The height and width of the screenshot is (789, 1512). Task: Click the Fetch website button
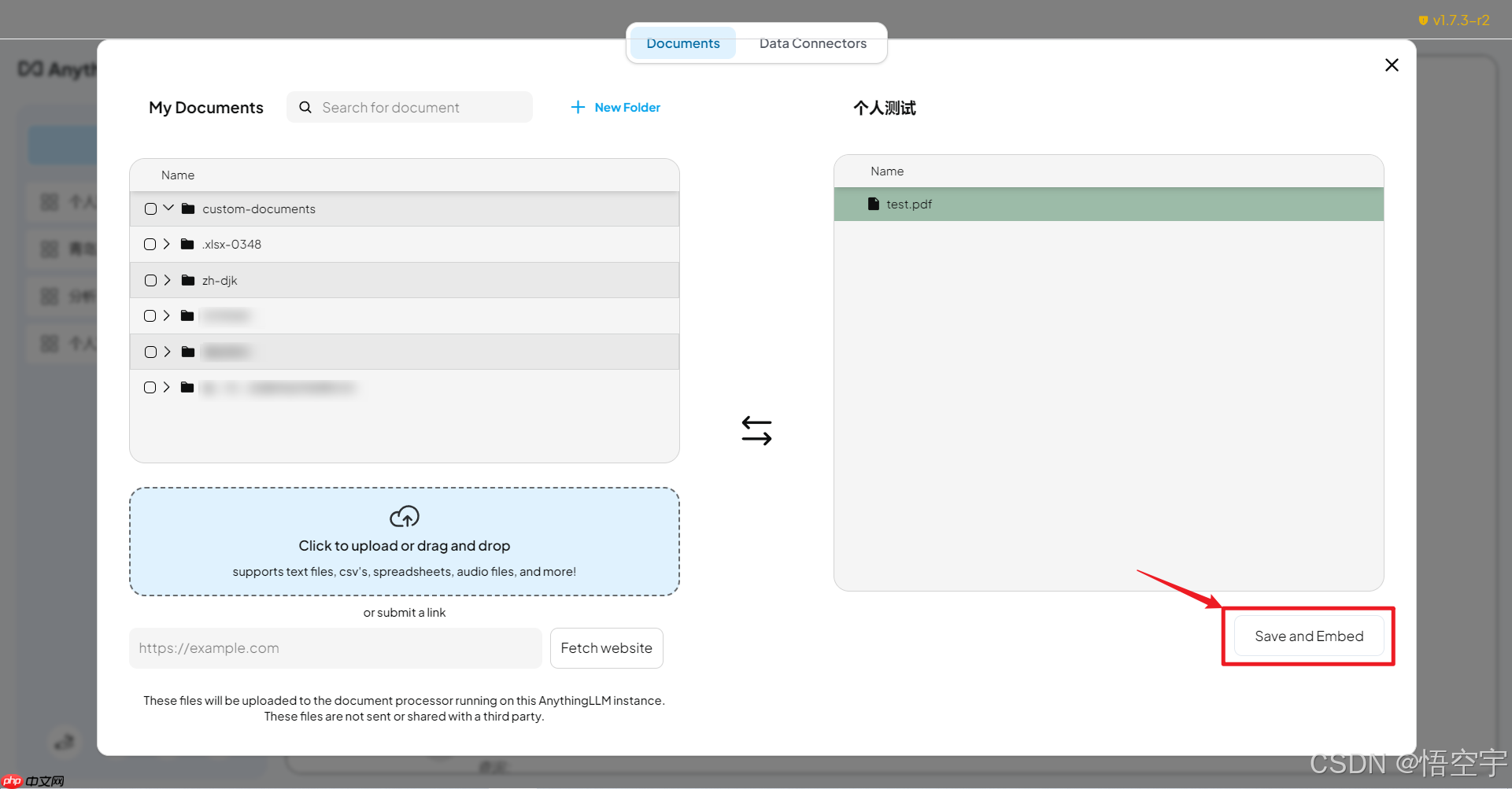click(x=606, y=648)
